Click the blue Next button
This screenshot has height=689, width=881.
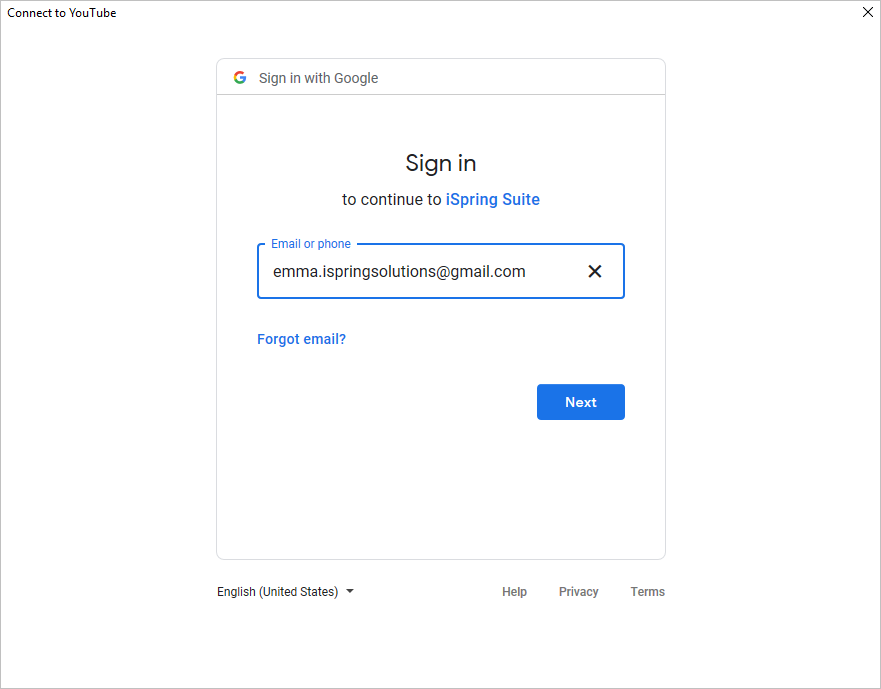(580, 402)
